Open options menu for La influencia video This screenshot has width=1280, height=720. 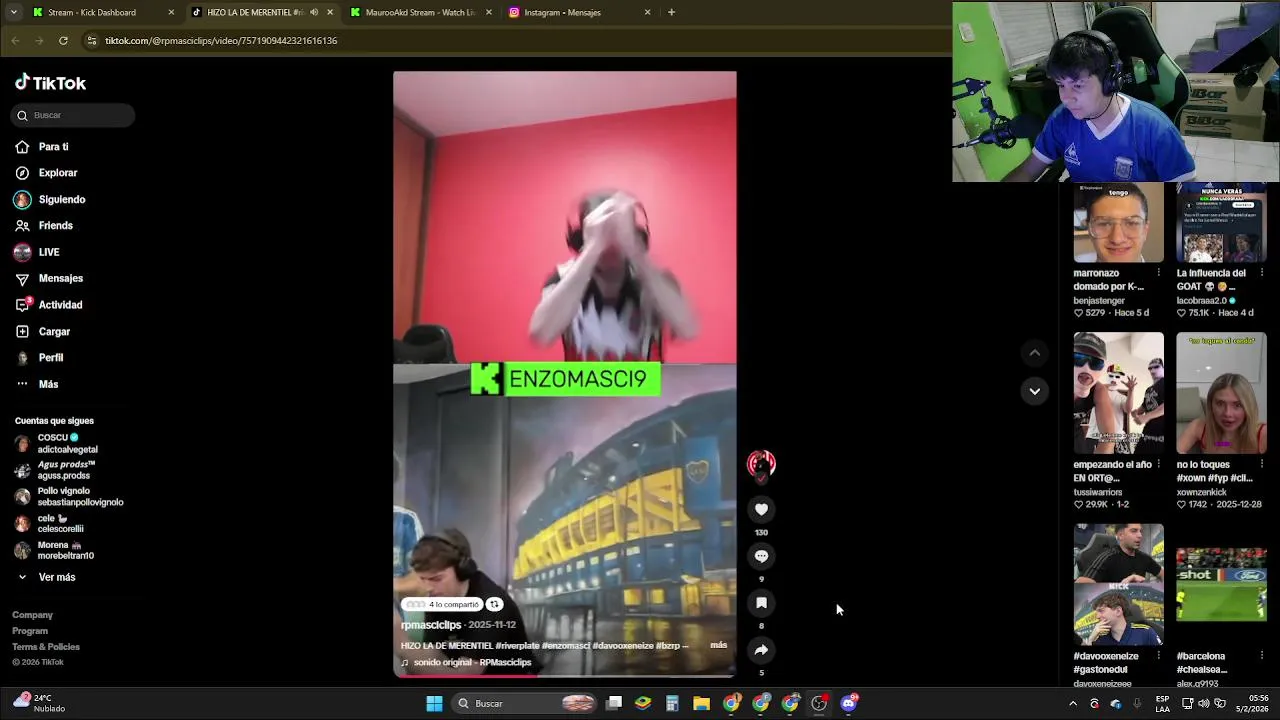(1261, 272)
